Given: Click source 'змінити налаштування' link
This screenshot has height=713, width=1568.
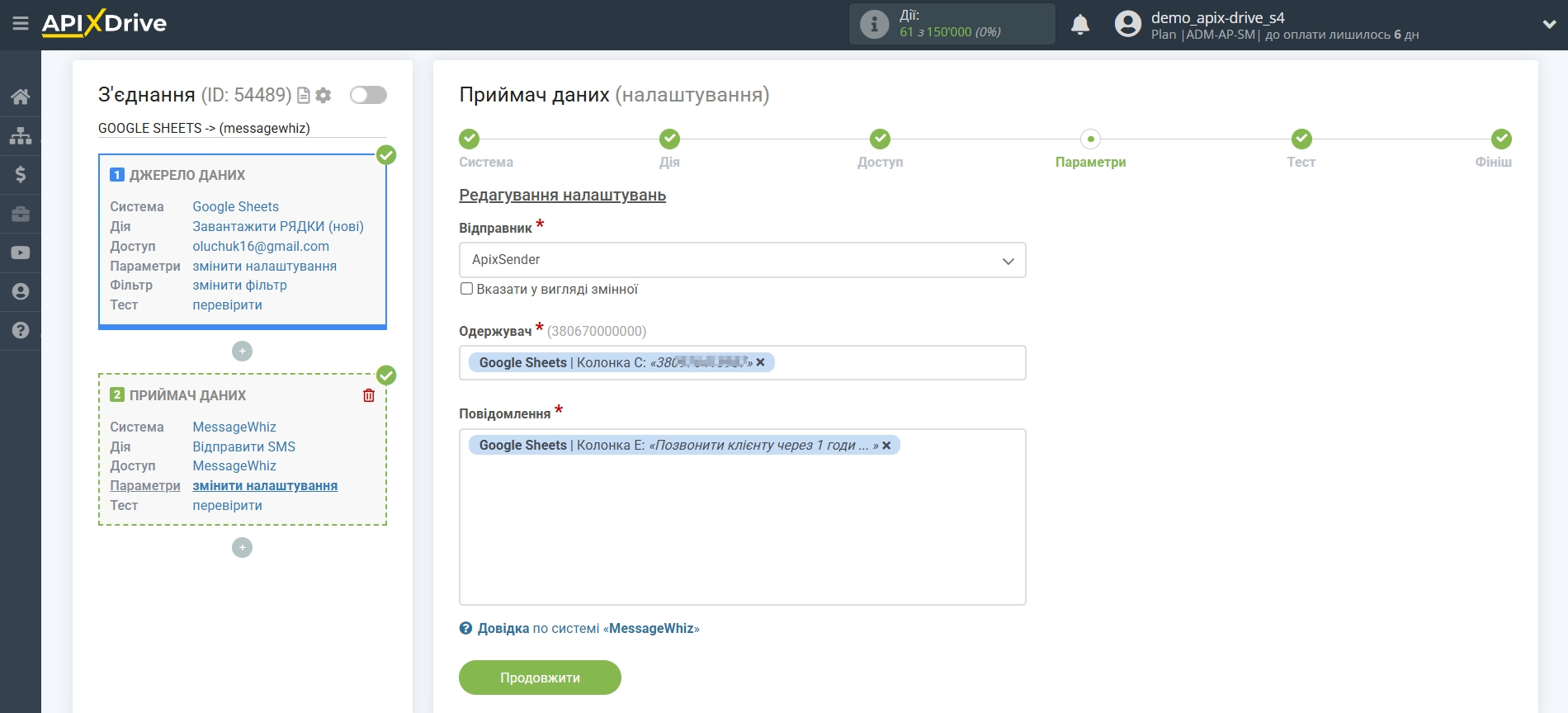Looking at the screenshot, I should pyautogui.click(x=264, y=266).
